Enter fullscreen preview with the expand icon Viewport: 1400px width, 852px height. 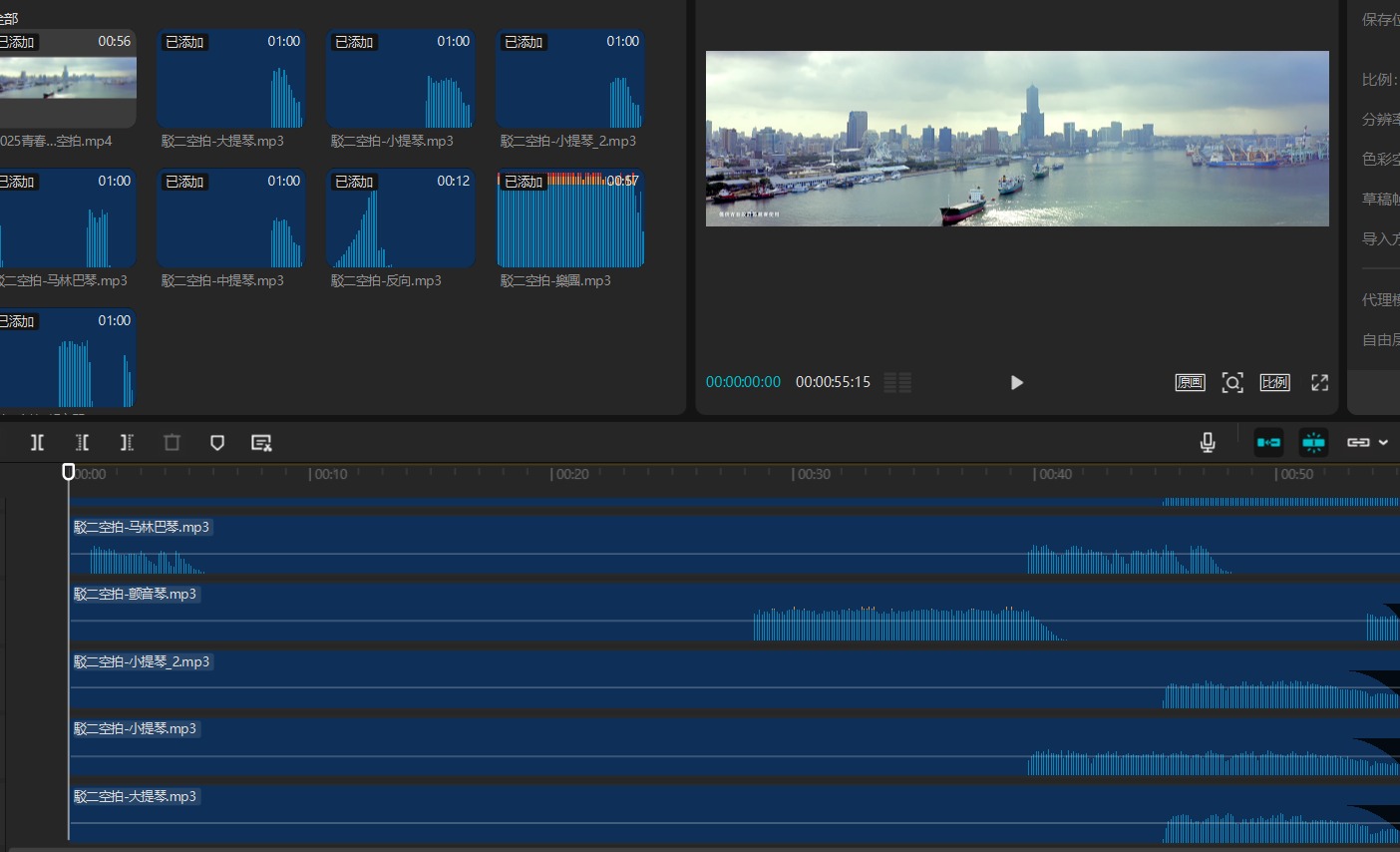click(x=1319, y=382)
